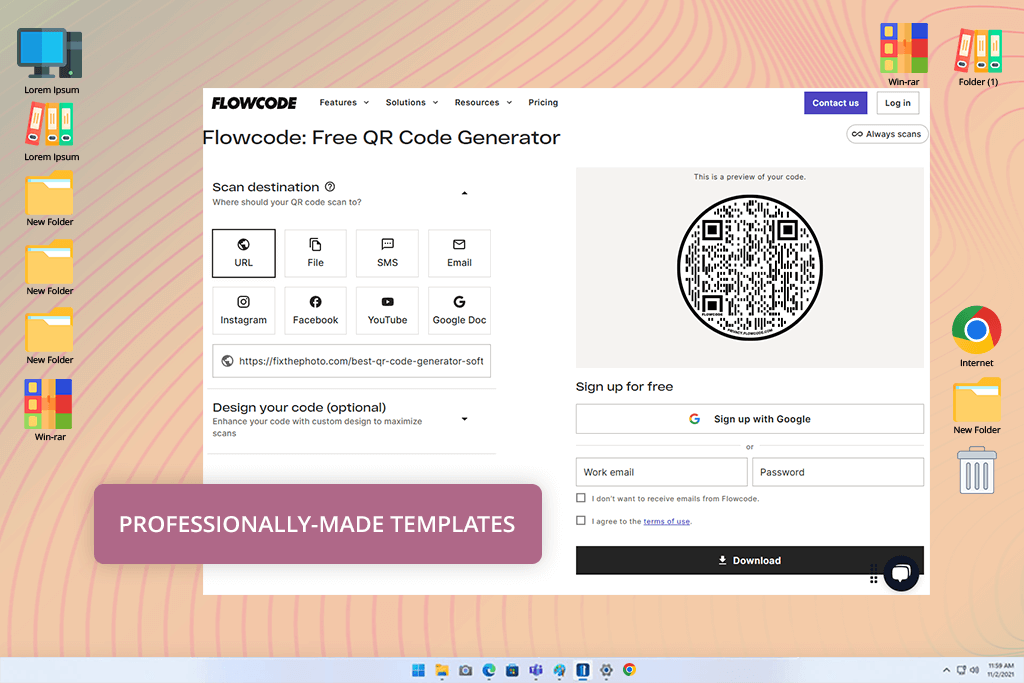
Task: Open Microsoft Teams from the taskbar
Action: 536,670
